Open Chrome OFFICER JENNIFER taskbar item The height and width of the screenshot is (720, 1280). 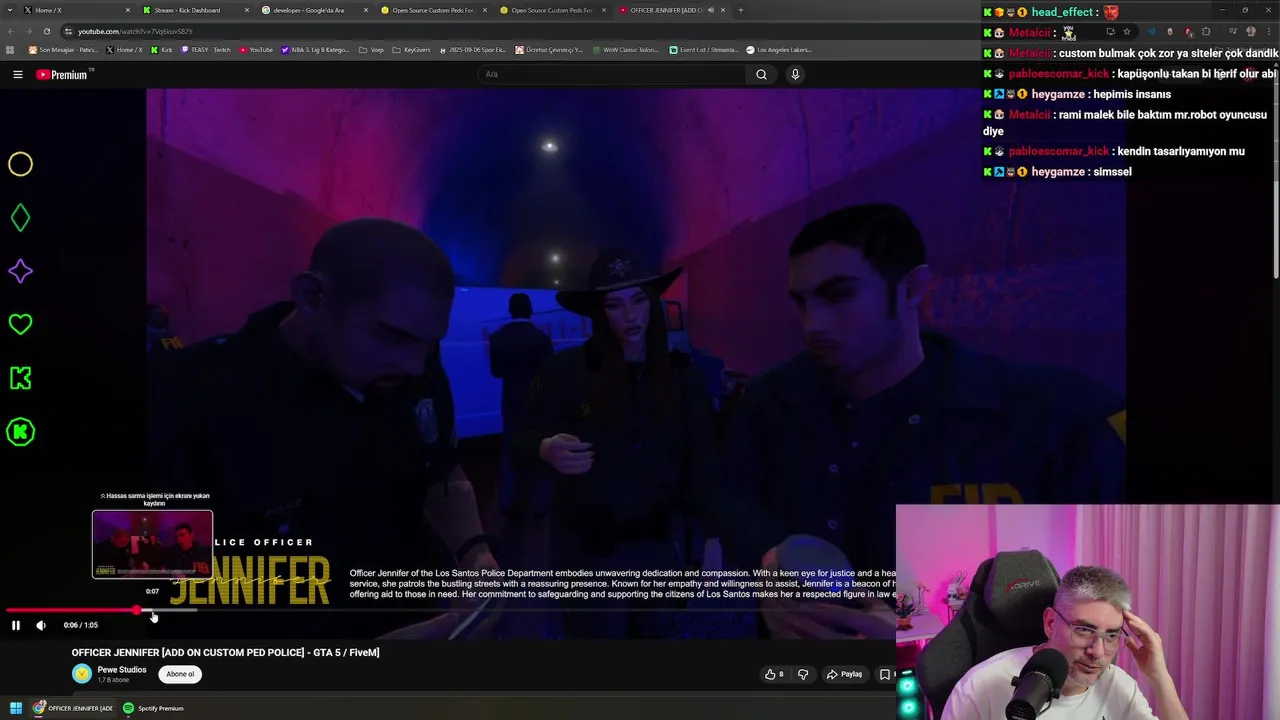pos(72,708)
